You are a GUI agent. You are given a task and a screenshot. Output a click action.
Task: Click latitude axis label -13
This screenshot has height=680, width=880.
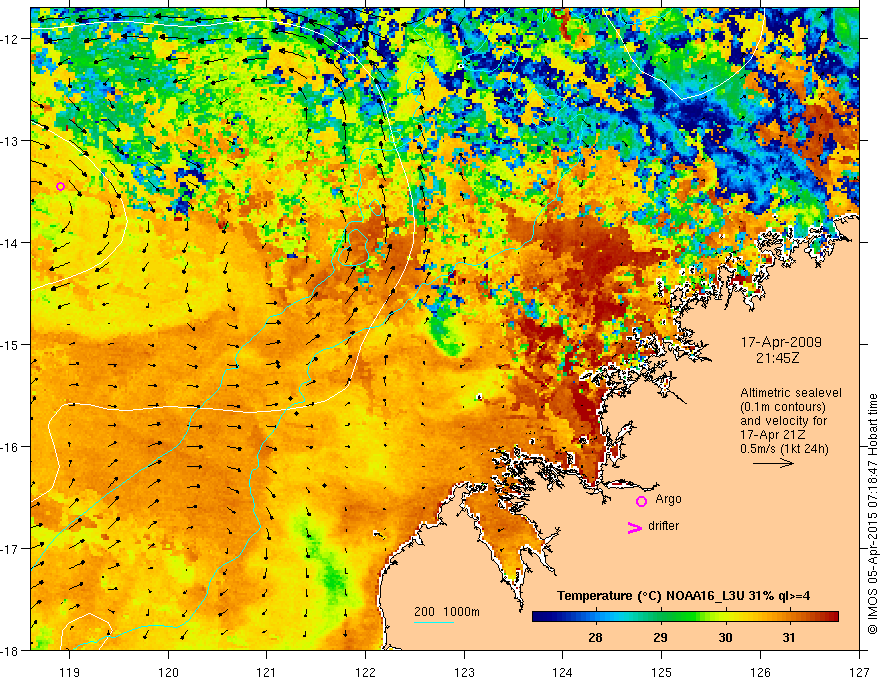[11, 141]
